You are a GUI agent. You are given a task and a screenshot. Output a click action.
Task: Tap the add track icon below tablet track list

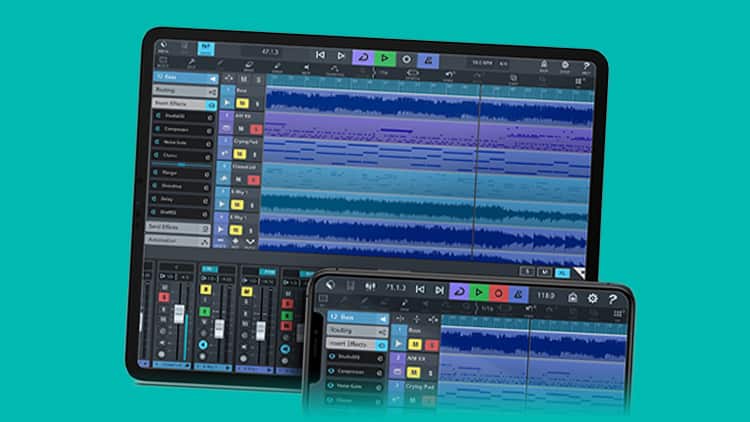pyautogui.click(x=235, y=243)
